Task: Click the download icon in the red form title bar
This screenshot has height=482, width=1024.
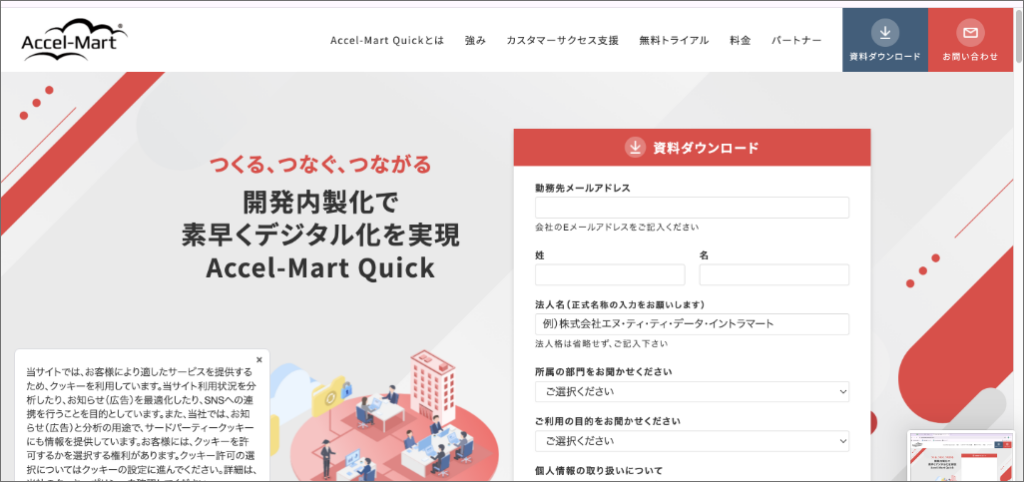Action: 635,148
